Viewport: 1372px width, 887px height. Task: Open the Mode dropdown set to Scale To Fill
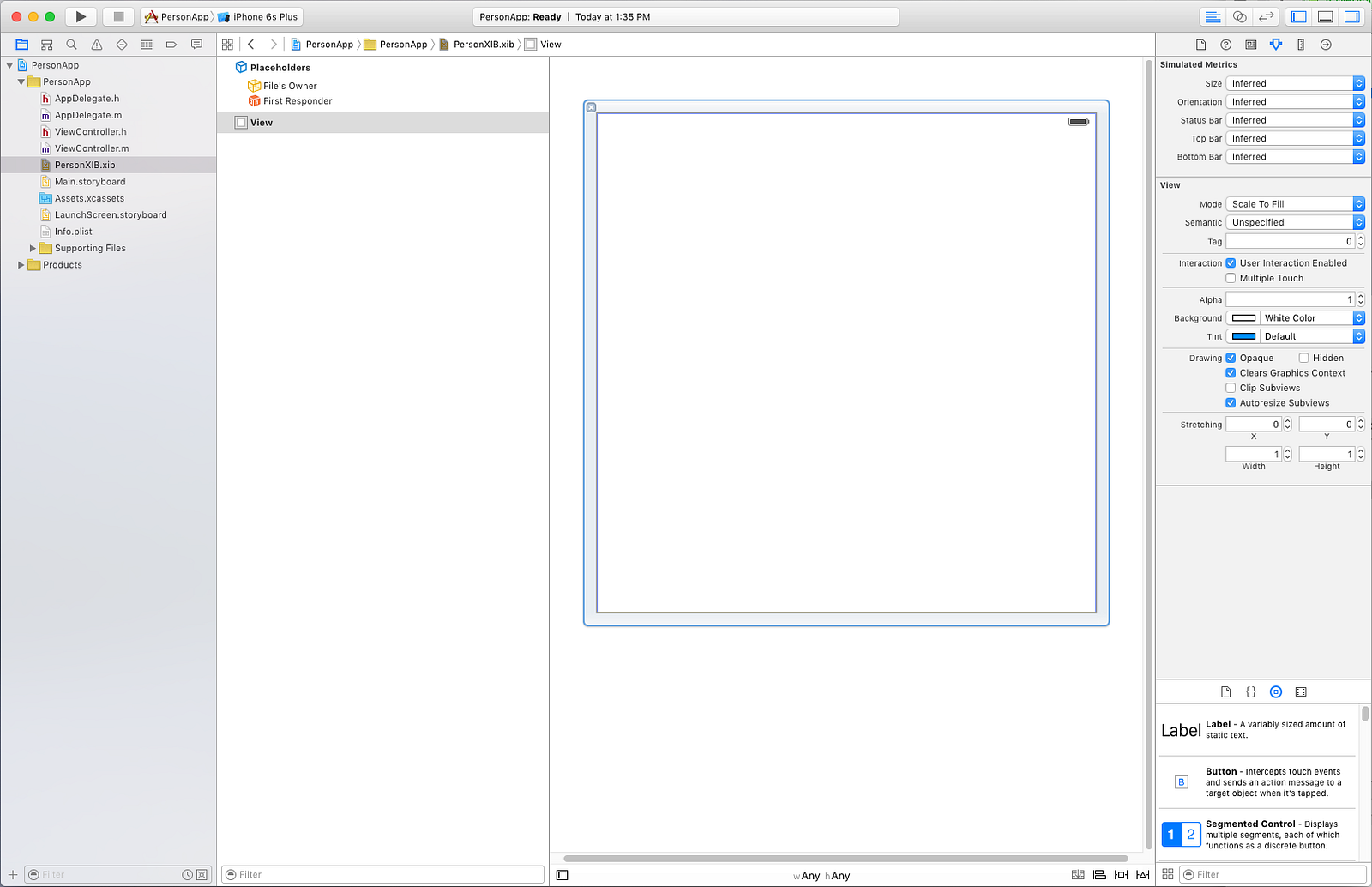coord(1295,204)
